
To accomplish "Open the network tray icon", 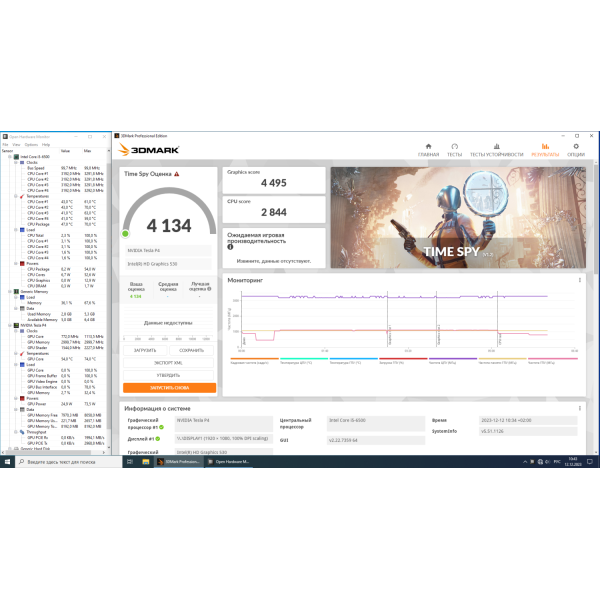I will coord(540,462).
